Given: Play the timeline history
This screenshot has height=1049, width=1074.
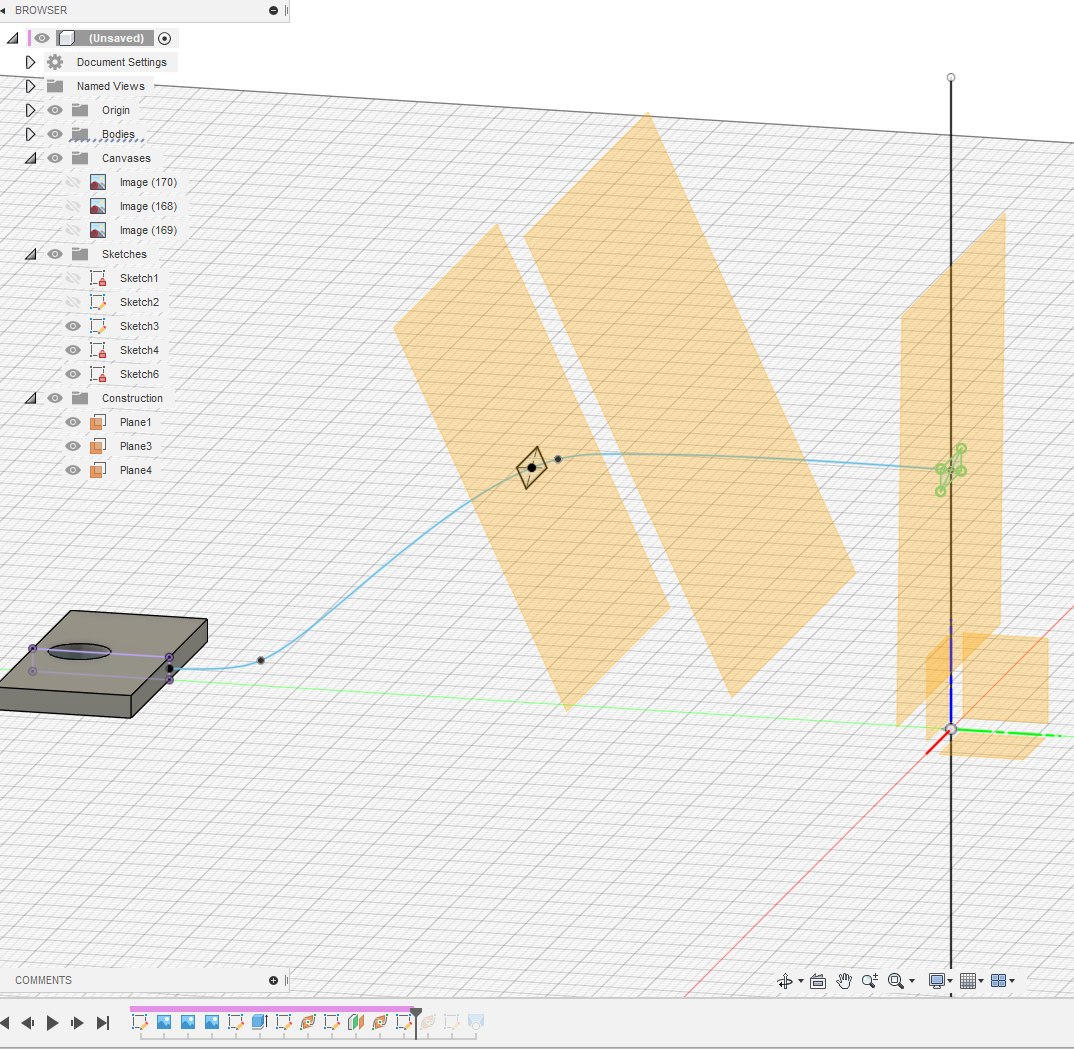Looking at the screenshot, I should [53, 1023].
